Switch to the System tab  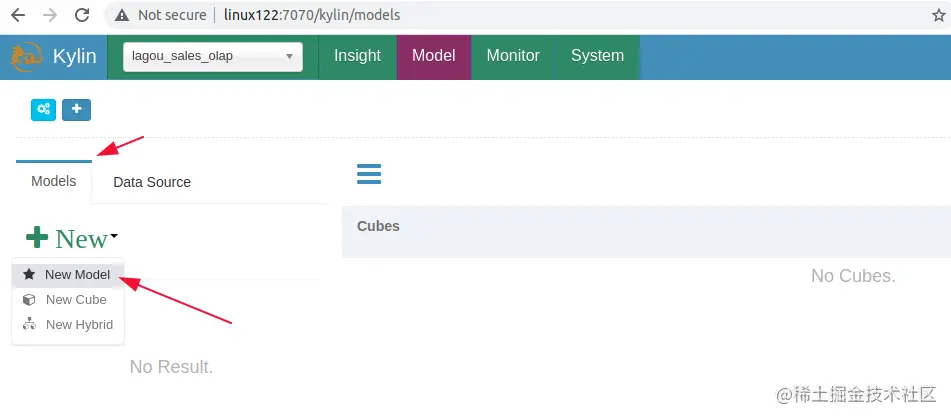click(597, 56)
